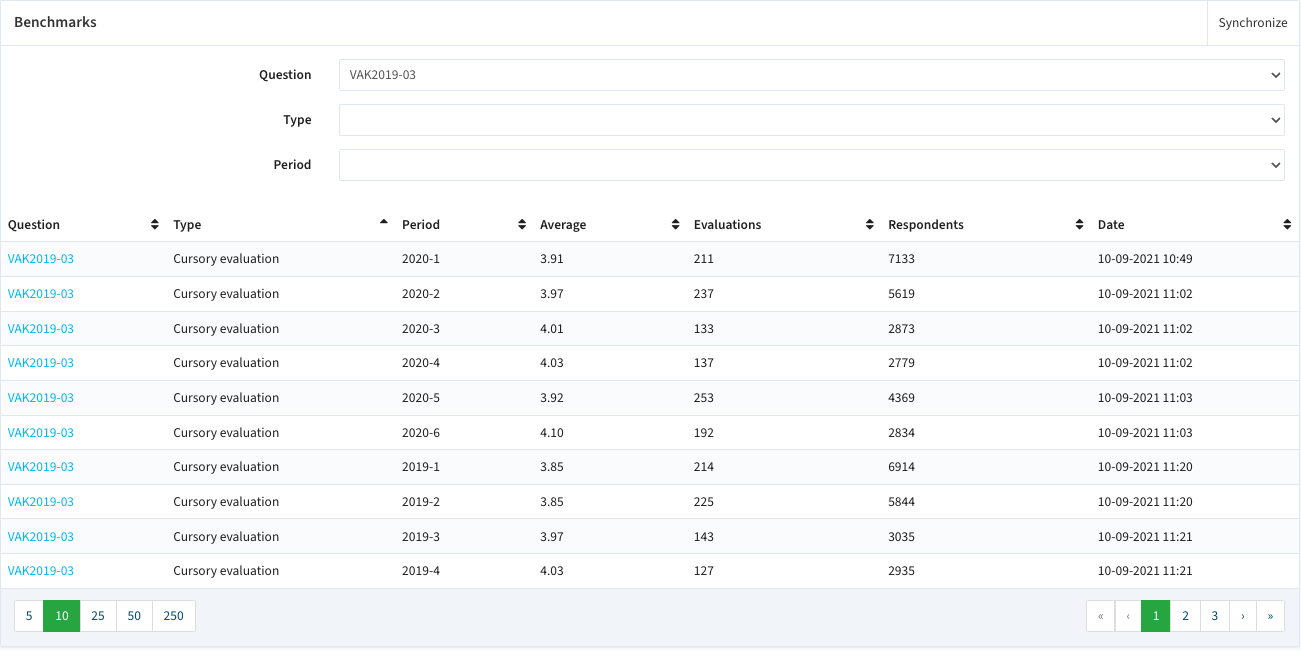Select period cell 2020-4
Image resolution: width=1301 pixels, height=651 pixels.
[x=421, y=363]
